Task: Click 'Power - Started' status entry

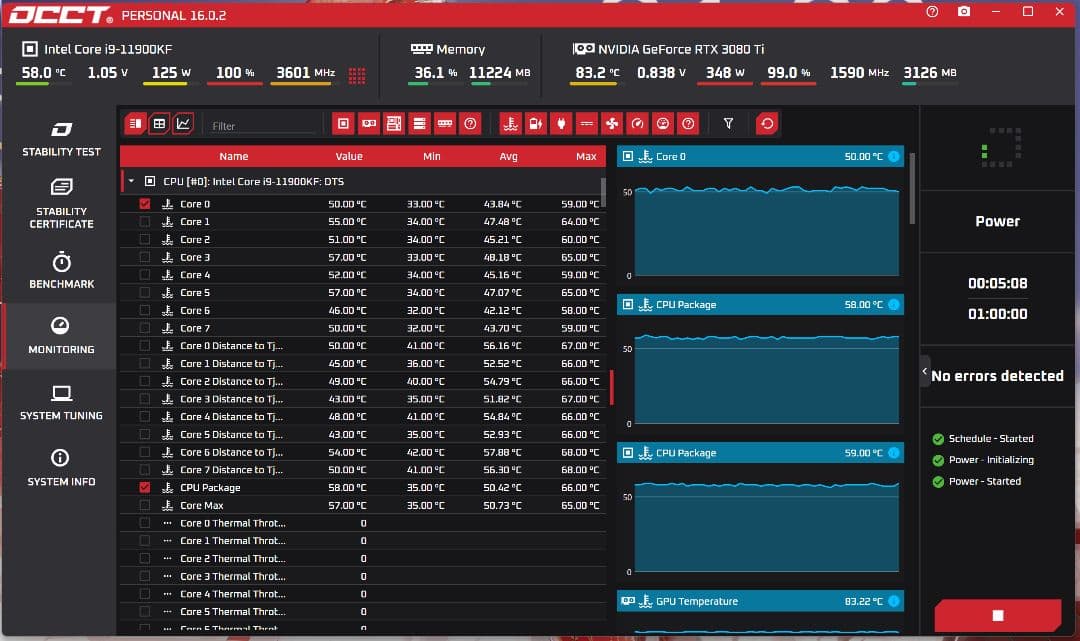Action: [x=984, y=481]
